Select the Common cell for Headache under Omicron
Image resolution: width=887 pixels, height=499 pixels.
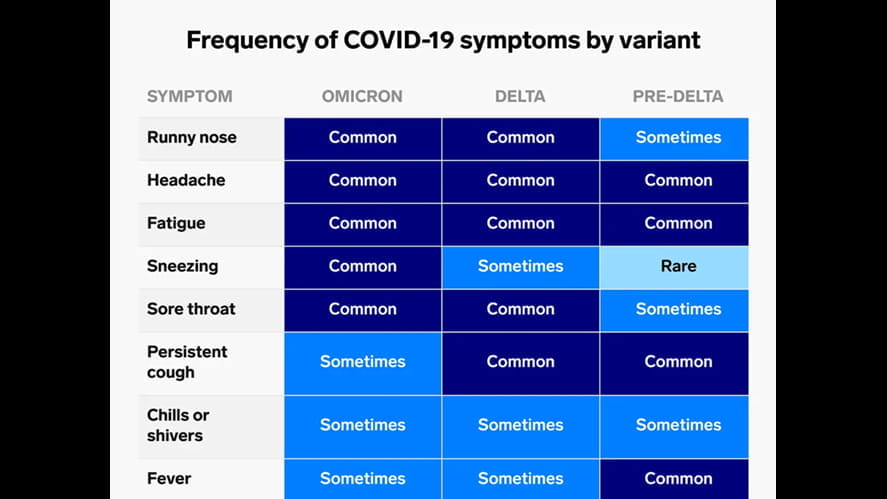(362, 181)
